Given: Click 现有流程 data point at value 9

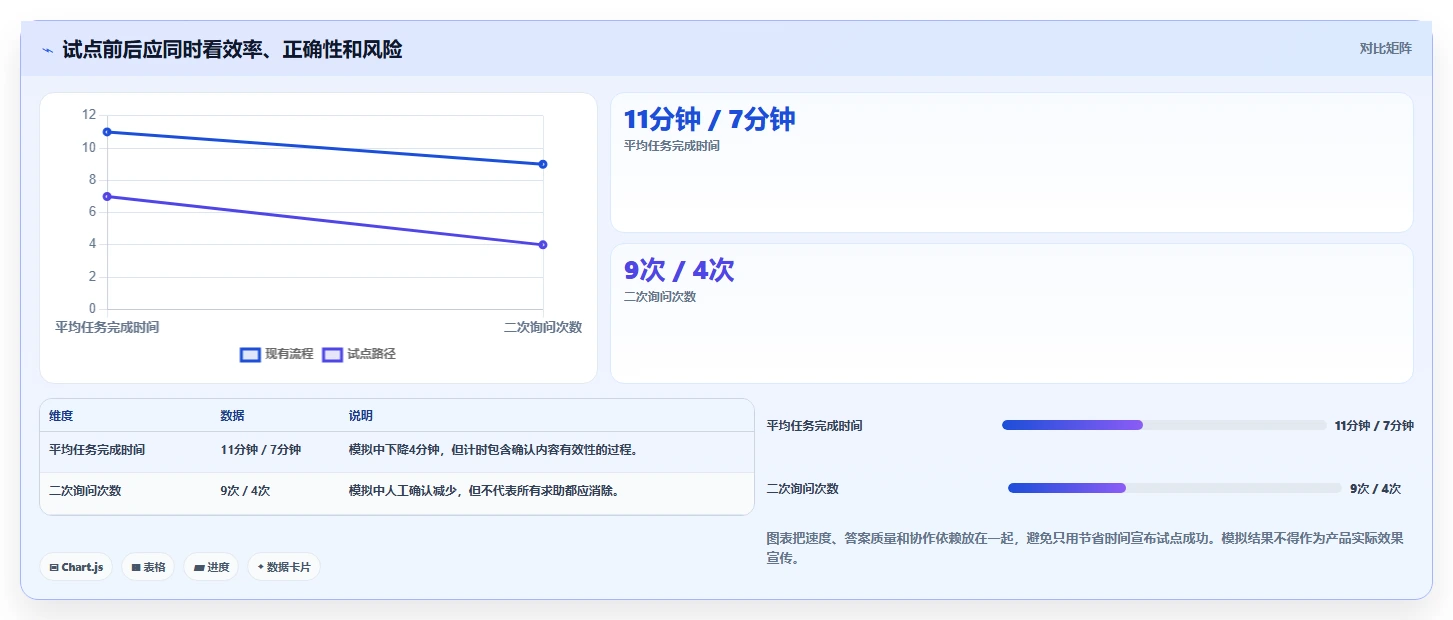Looking at the screenshot, I should [x=543, y=164].
